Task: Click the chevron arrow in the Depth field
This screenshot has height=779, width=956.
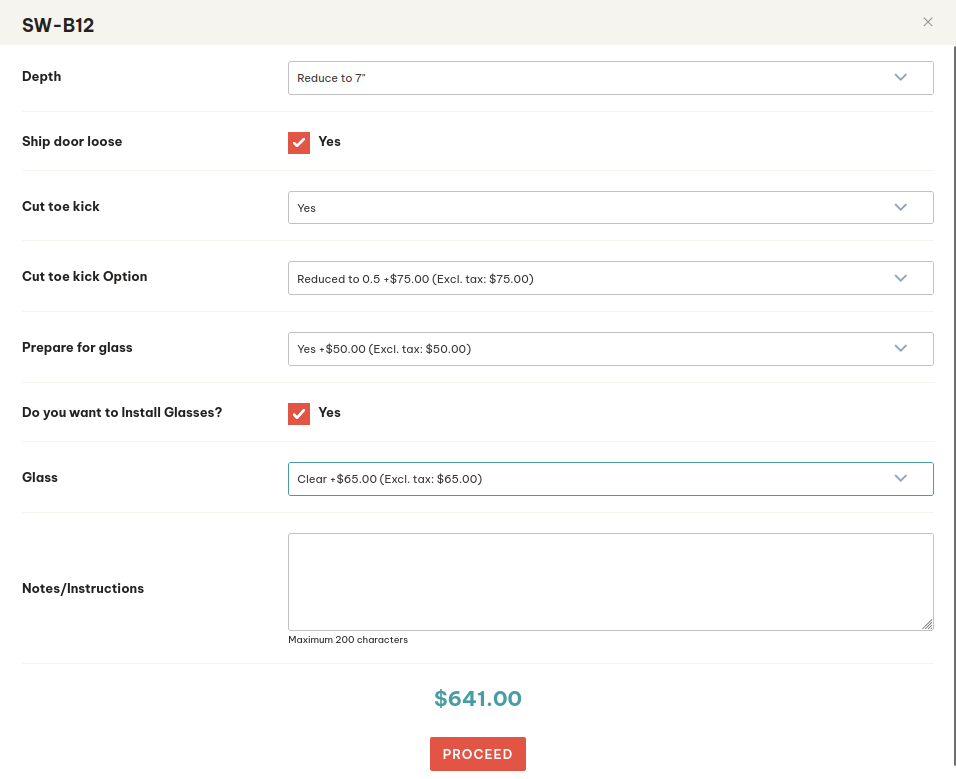Action: tap(900, 77)
